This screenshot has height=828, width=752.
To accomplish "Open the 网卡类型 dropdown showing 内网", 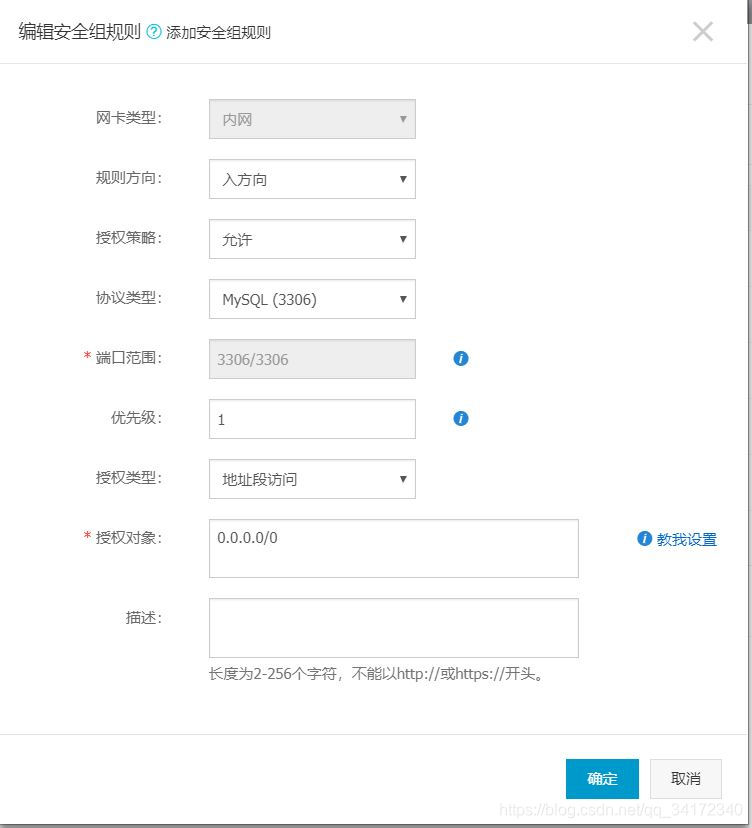I will 312,119.
